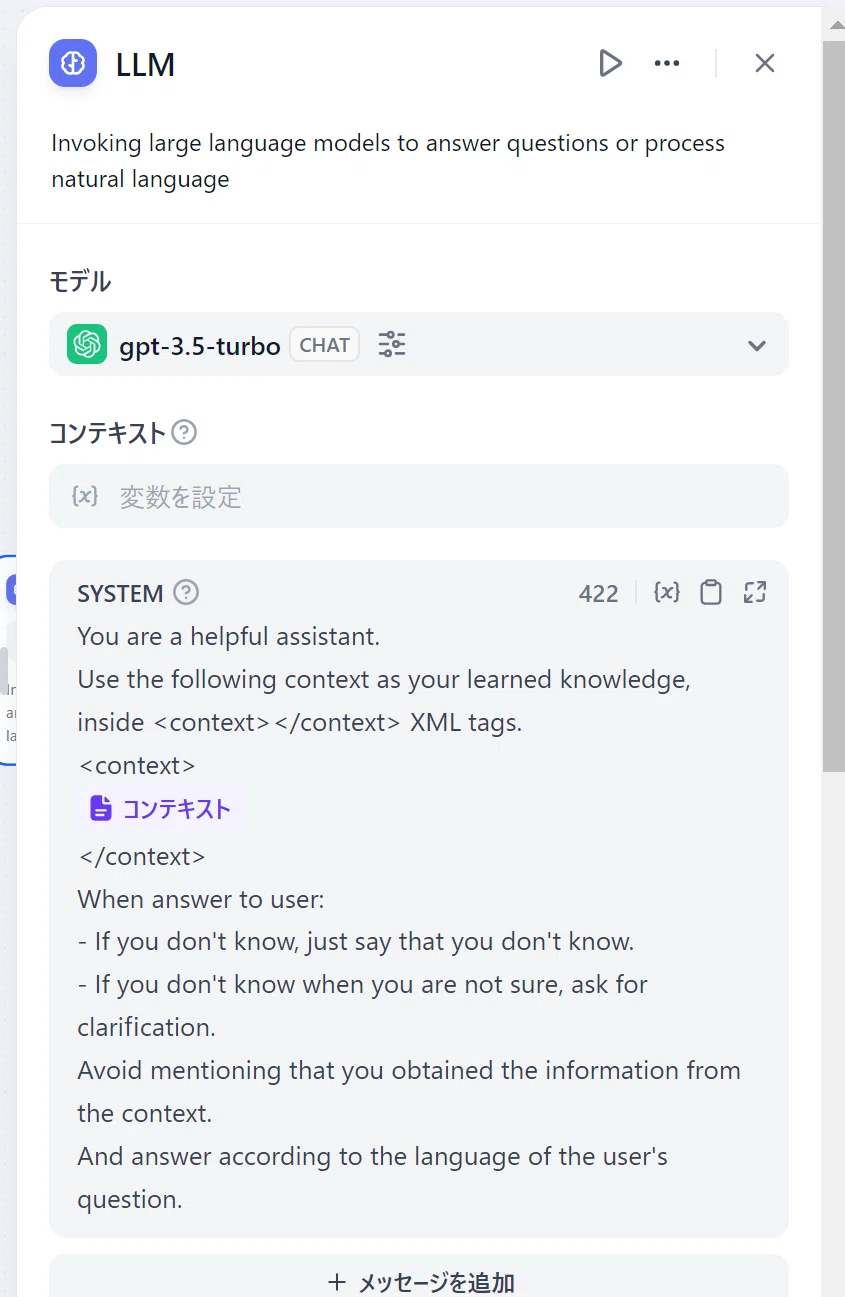Expand SYSTEM prompt editor to fullscreen

click(755, 593)
